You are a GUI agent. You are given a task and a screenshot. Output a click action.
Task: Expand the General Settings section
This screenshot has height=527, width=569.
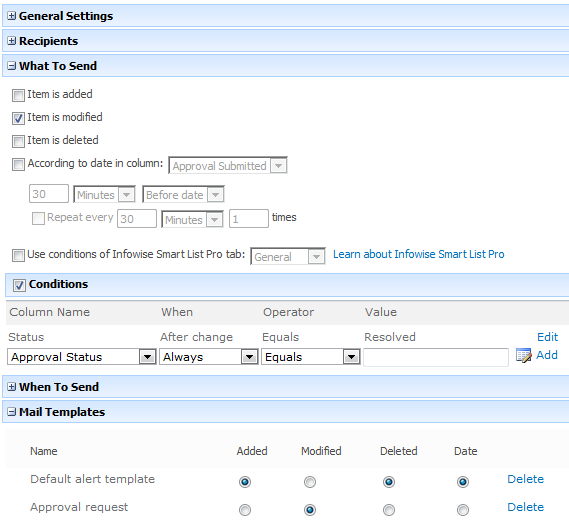click(x=12, y=16)
